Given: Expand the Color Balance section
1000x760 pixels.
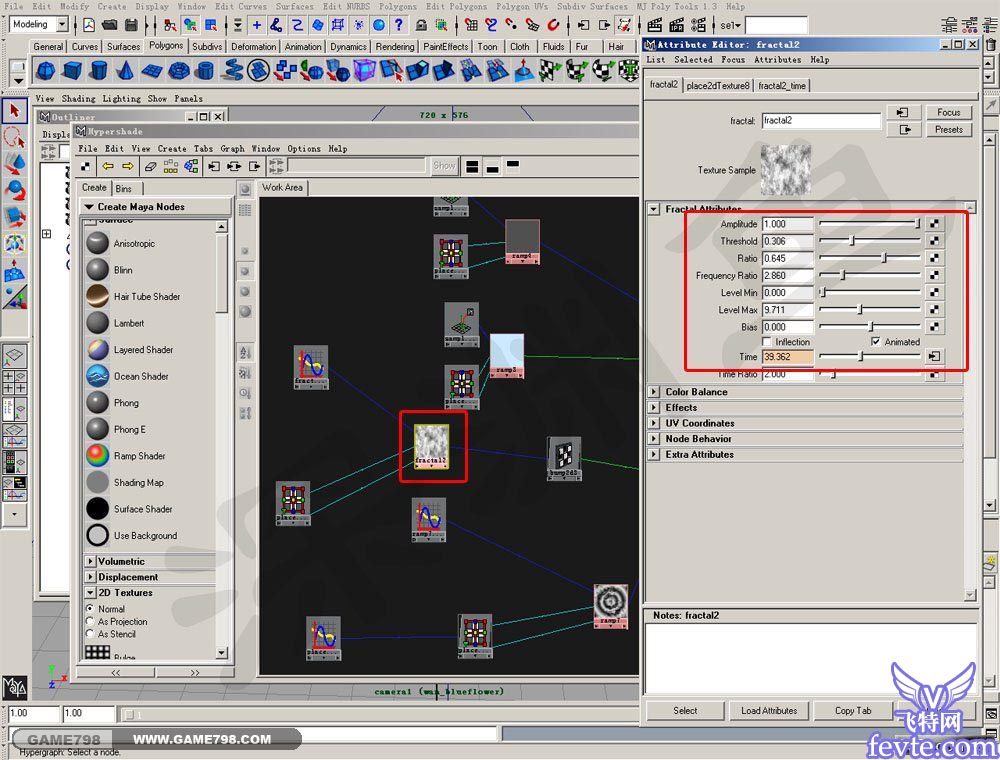Looking at the screenshot, I should (655, 392).
